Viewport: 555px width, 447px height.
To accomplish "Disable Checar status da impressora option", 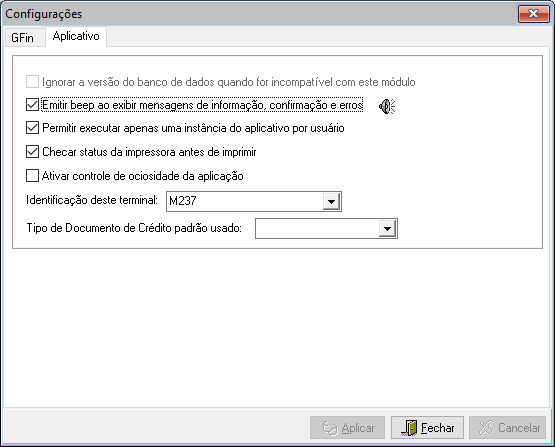I will point(32,152).
